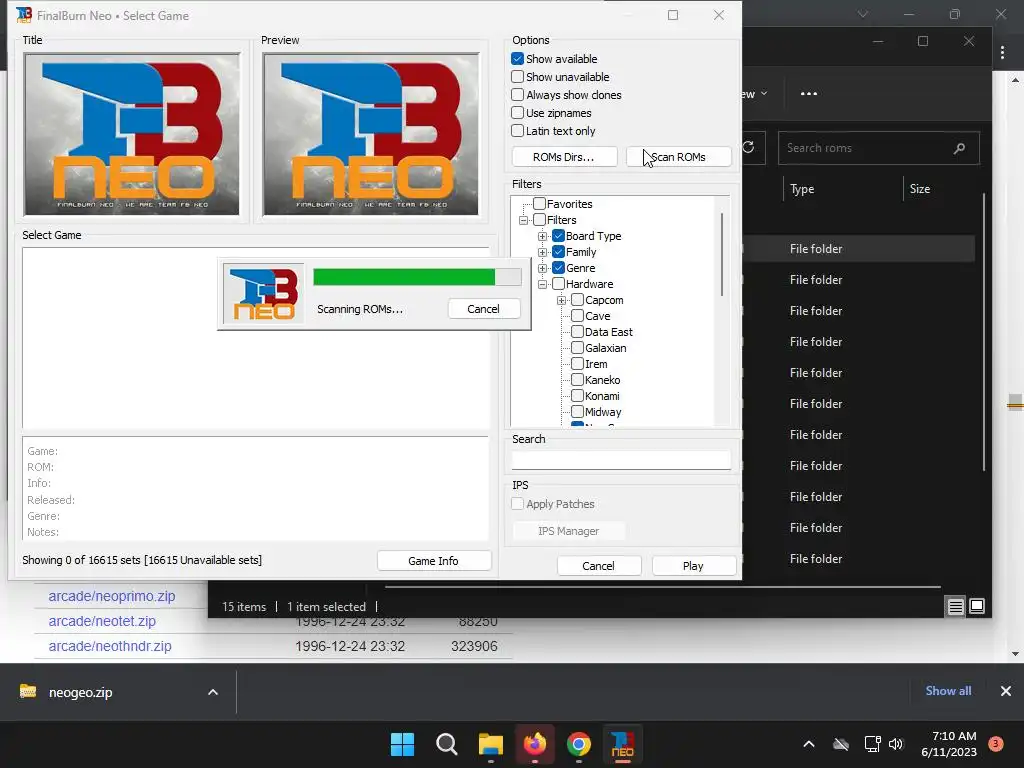Open arcade/neotet.zip link
The height and width of the screenshot is (768, 1024).
click(x=102, y=621)
